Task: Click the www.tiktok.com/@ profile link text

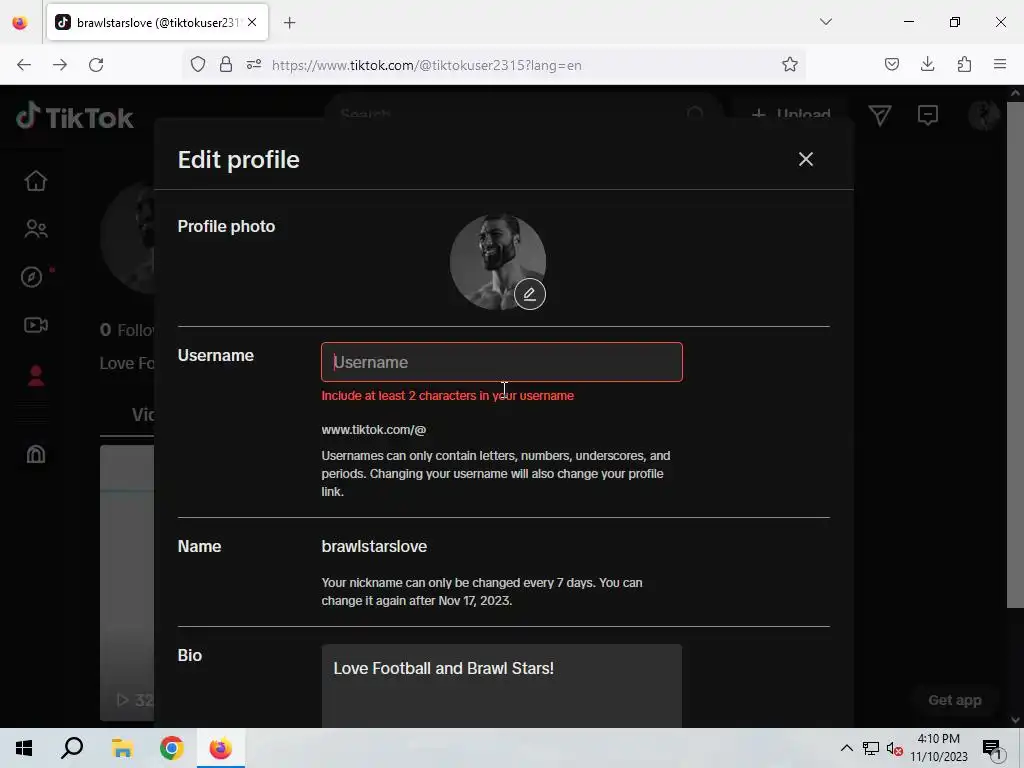Action: coord(374,430)
